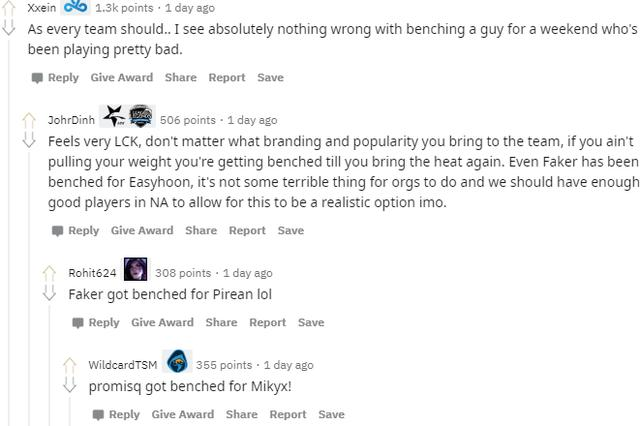Viewport: 640px width, 426px height.
Task: Upvote JohrDinh's comment
Action: (x=29, y=121)
